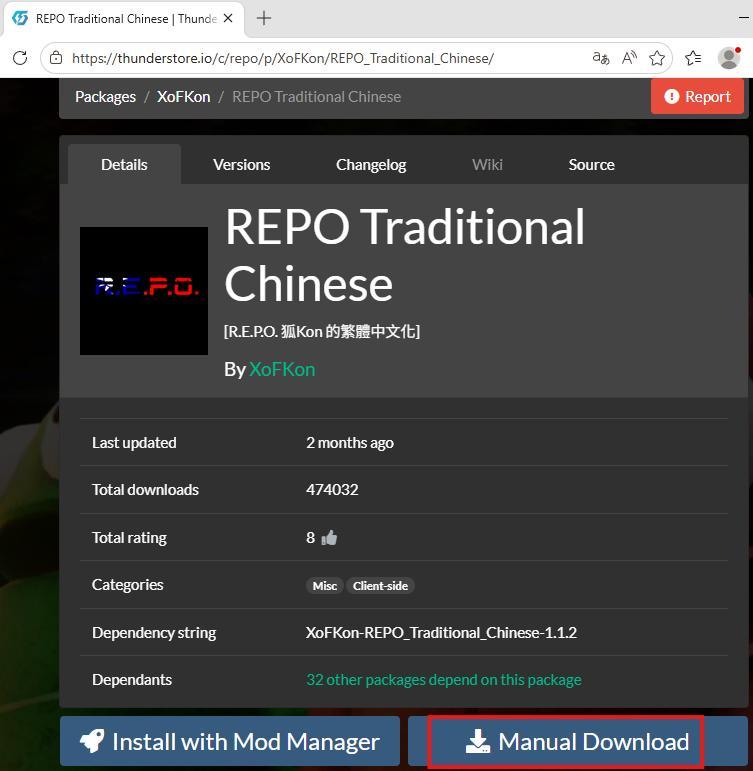Viewport: 753px width, 771px height.
Task: Click the red Report button
Action: 697,96
